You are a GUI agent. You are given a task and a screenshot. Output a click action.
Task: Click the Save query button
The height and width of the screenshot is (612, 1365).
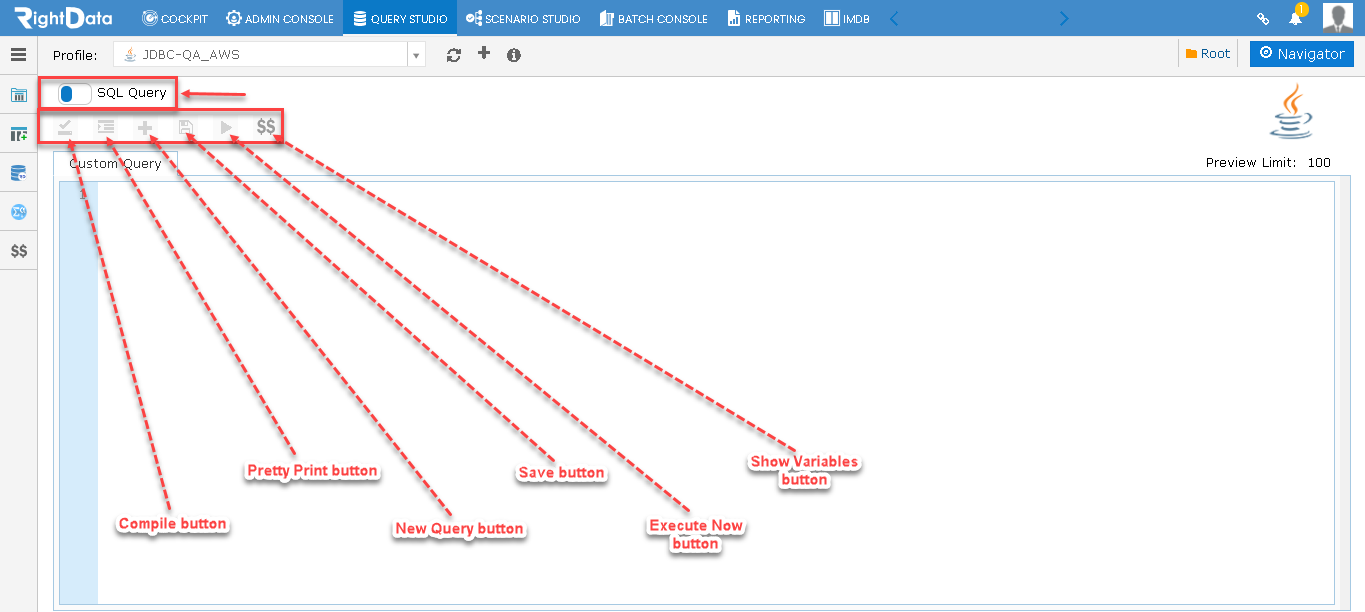coord(186,127)
